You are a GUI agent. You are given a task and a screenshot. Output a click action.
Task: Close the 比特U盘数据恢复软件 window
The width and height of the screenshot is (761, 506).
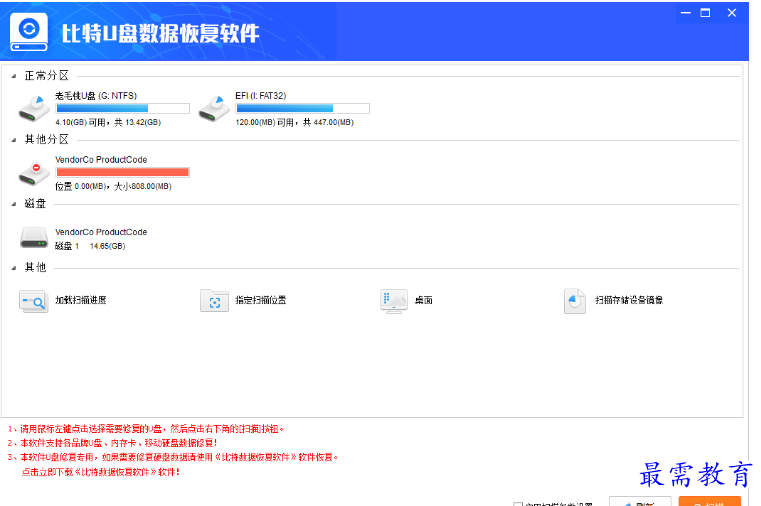click(x=732, y=13)
